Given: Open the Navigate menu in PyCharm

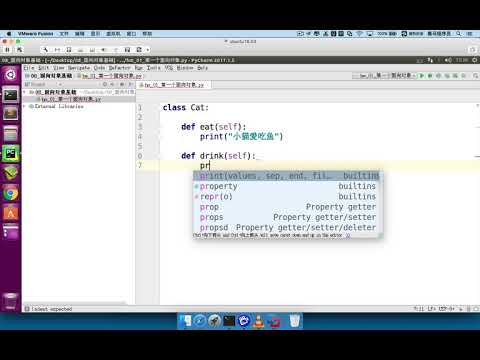Looking at the screenshot, I should click(79, 68).
